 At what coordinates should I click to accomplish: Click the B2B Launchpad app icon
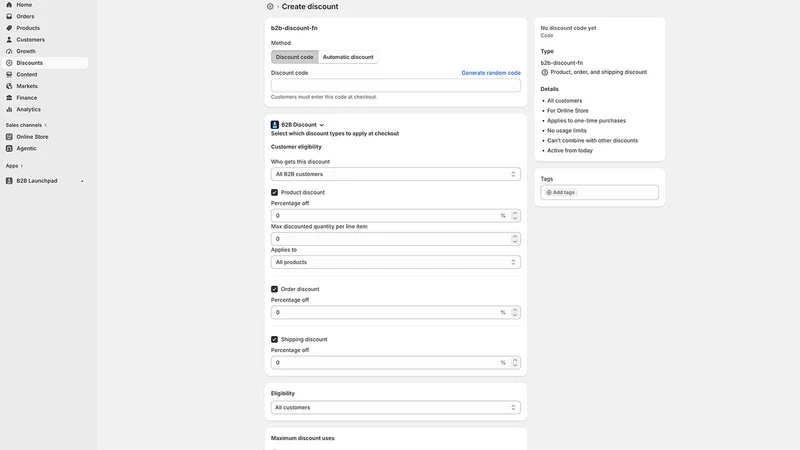click(x=9, y=181)
